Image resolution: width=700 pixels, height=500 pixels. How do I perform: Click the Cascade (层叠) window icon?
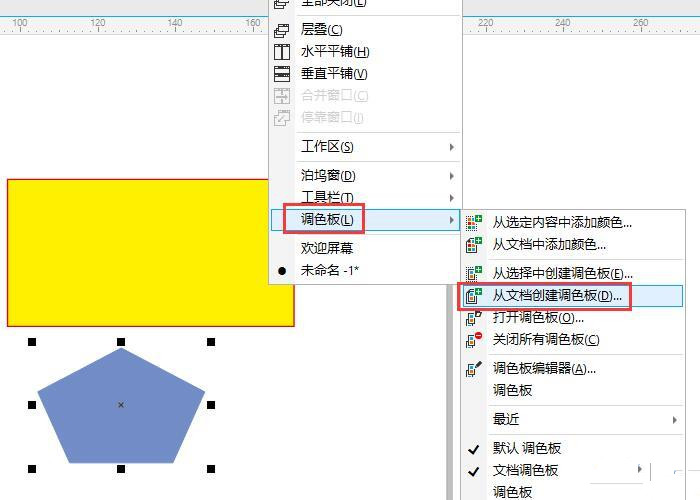(x=282, y=30)
